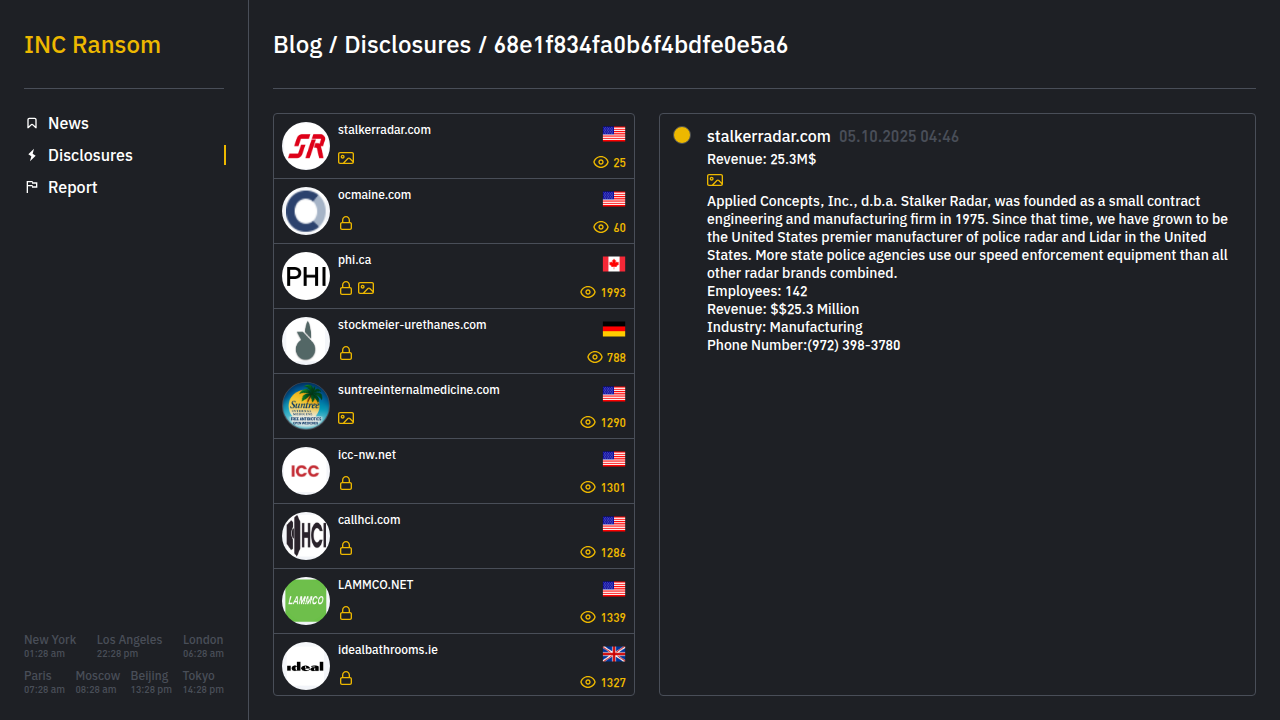Viewport: 1280px width, 720px height.
Task: Click the lock icon under ocmaine.com
Action: (x=346, y=223)
